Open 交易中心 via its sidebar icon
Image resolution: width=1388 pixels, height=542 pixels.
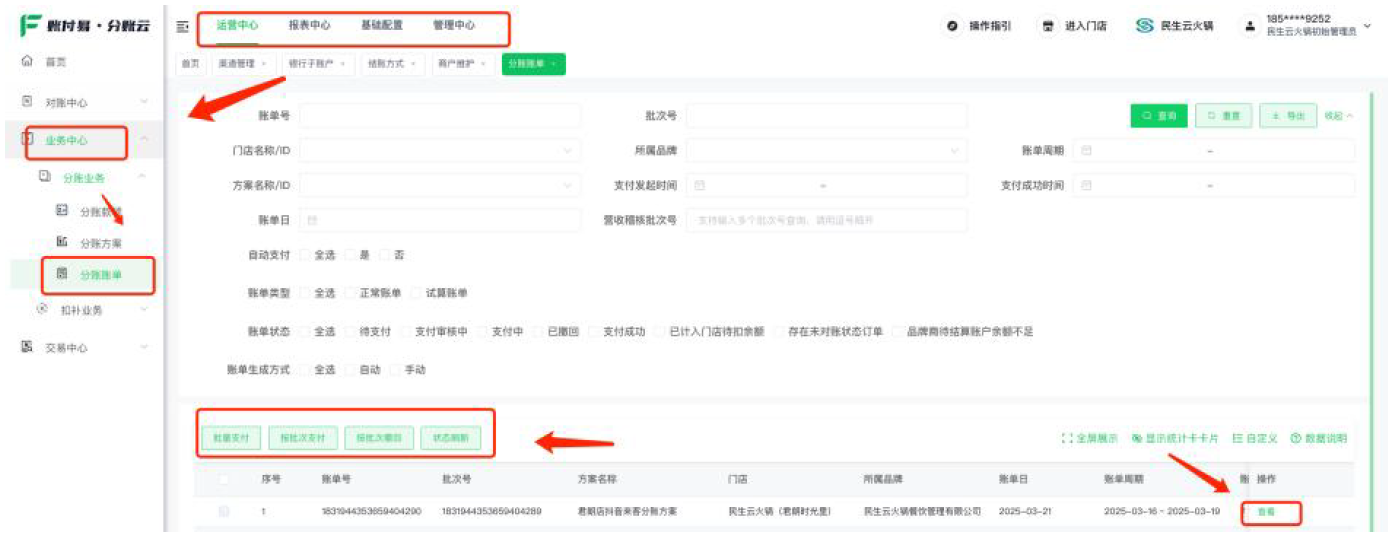click(27, 348)
